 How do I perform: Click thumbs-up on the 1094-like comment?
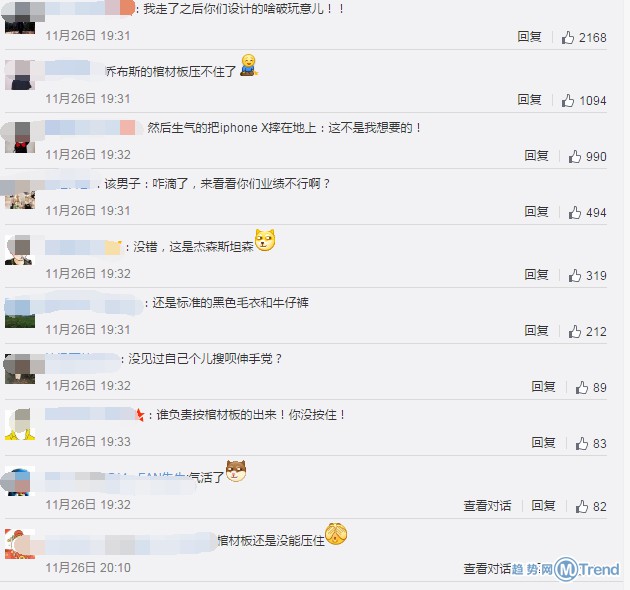click(568, 100)
